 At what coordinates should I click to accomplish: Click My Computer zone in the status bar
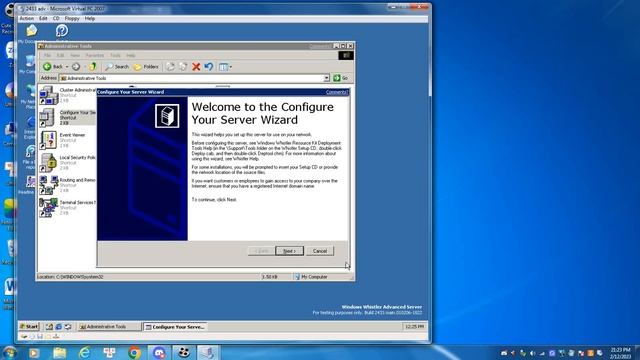coord(311,277)
